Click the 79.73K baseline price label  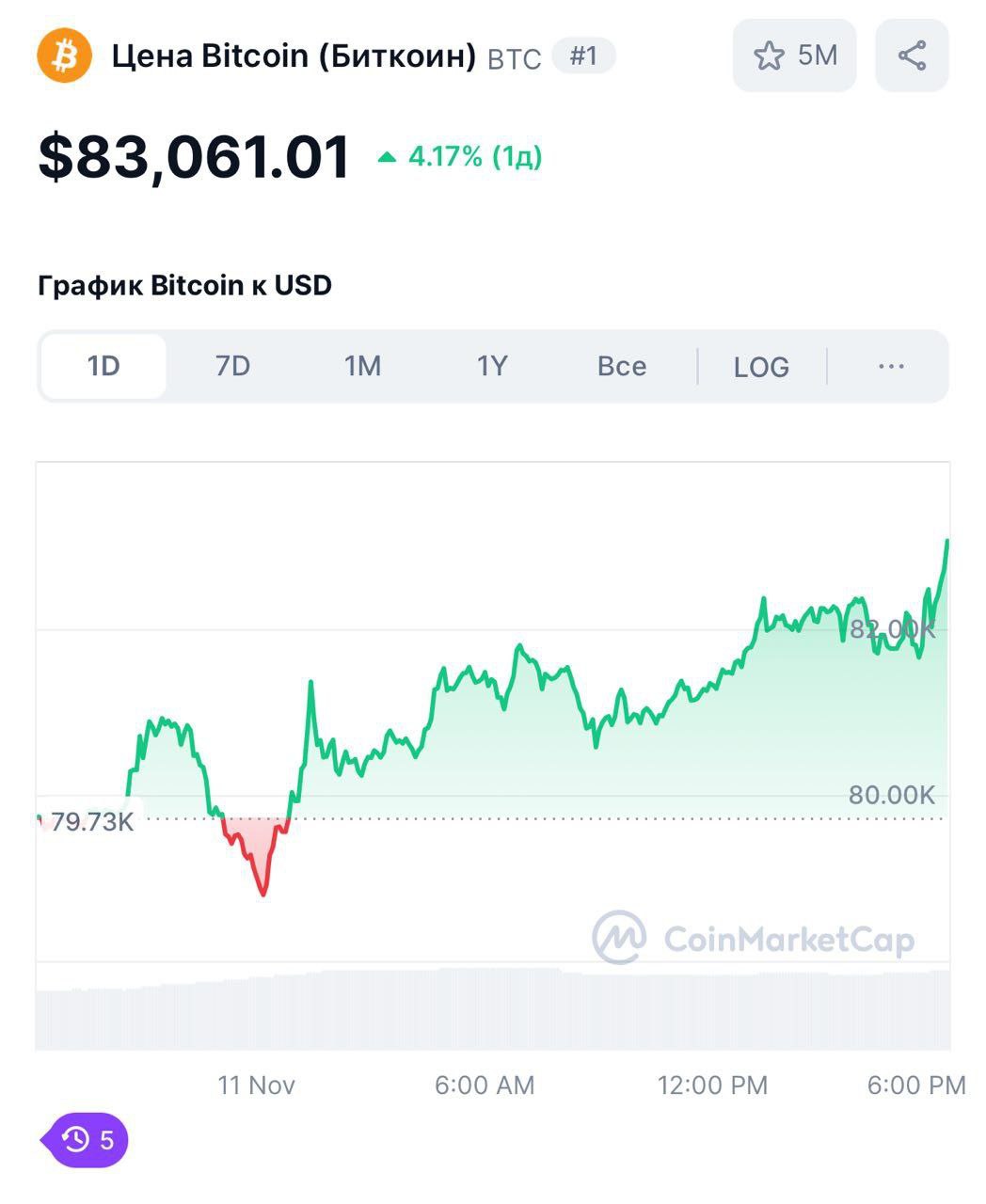click(91, 822)
